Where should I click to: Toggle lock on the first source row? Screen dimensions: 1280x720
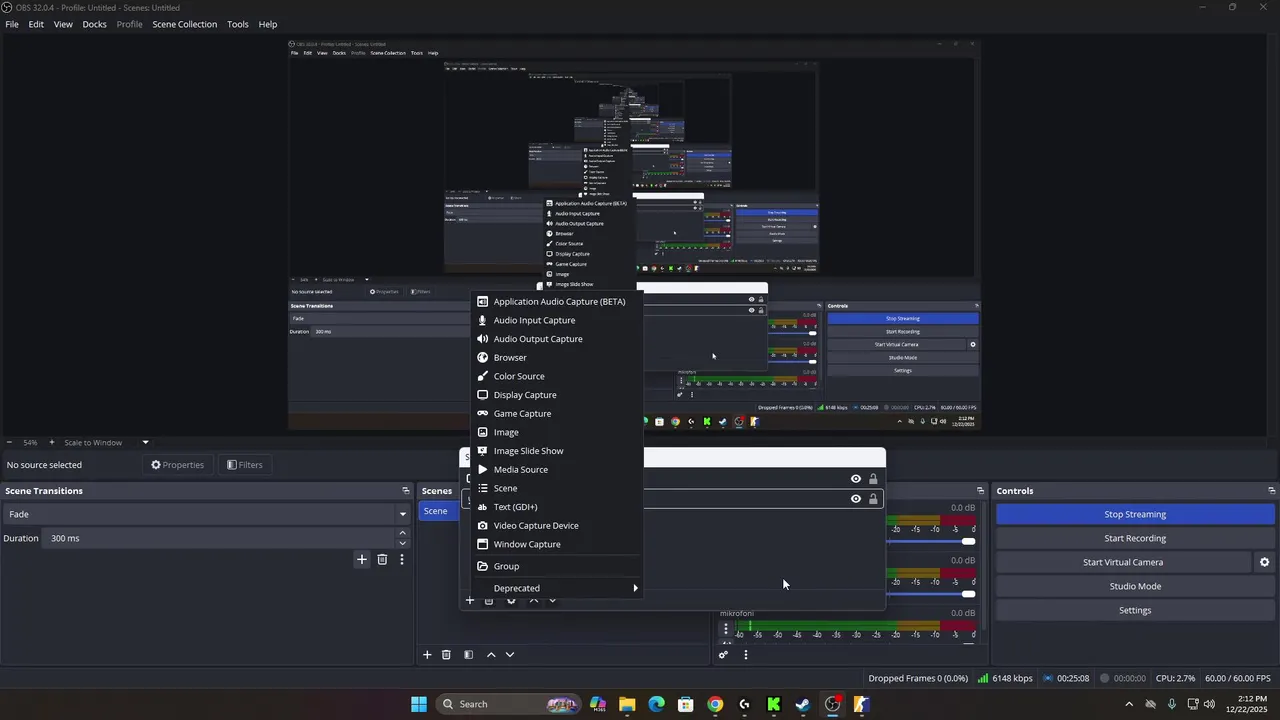click(x=873, y=479)
